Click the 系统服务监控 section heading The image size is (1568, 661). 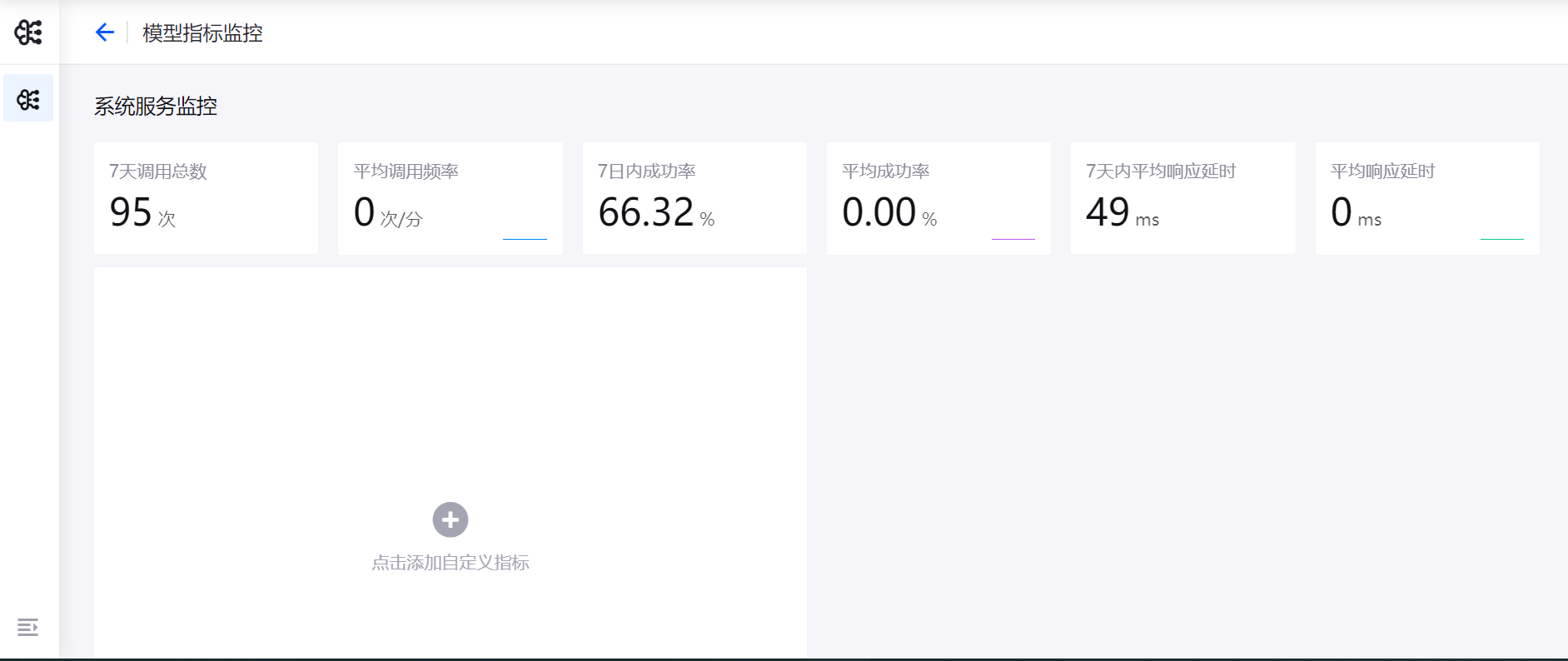tap(155, 107)
